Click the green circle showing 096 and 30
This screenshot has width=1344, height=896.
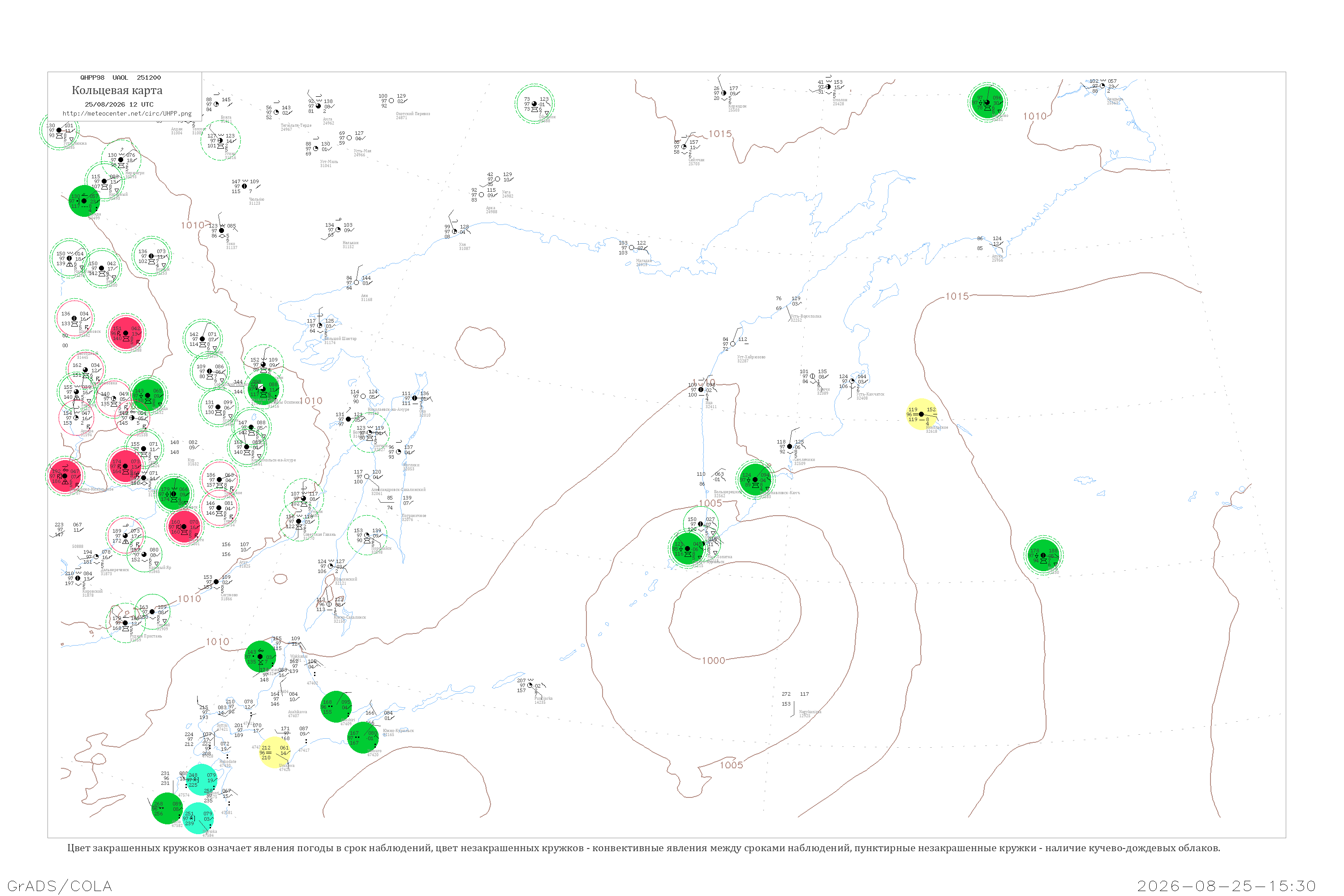pos(987,103)
